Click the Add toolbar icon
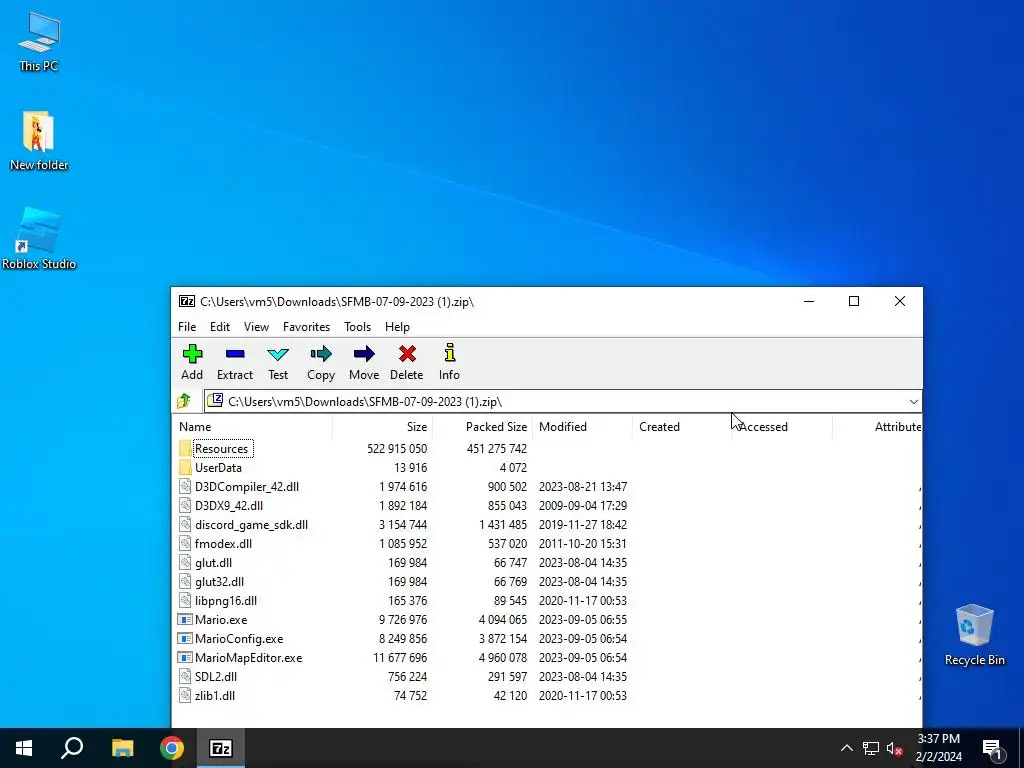 (192, 355)
